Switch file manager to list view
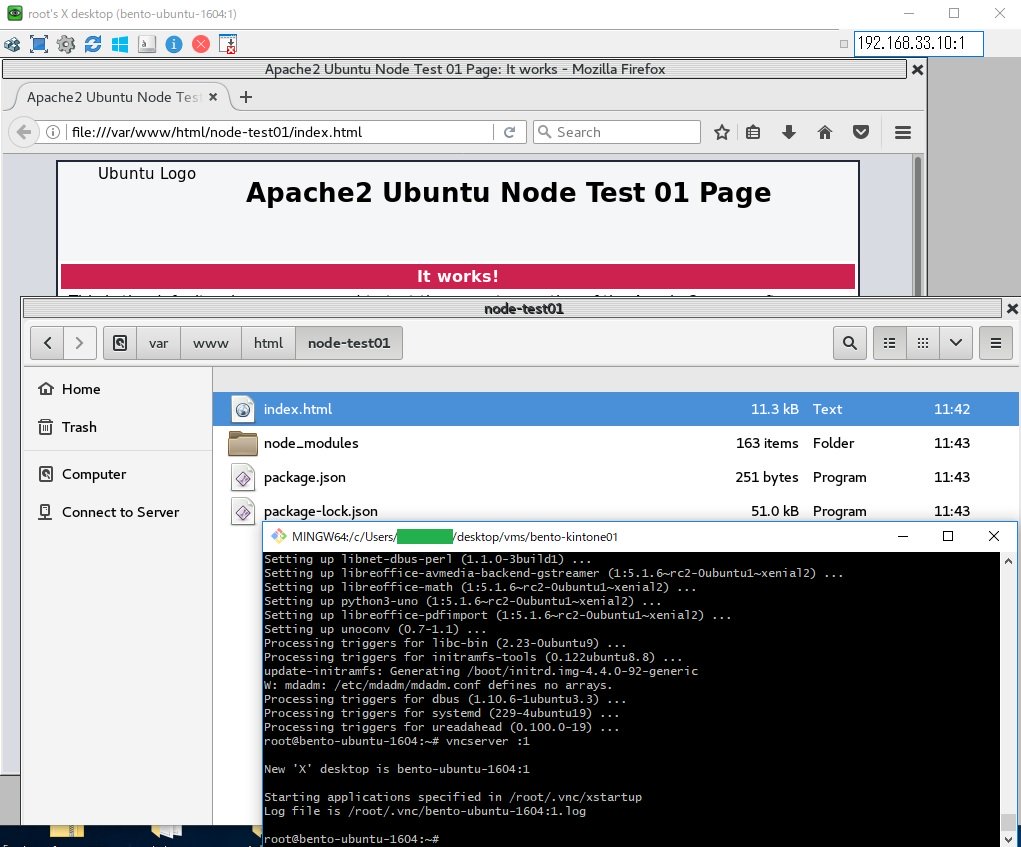 [x=889, y=343]
